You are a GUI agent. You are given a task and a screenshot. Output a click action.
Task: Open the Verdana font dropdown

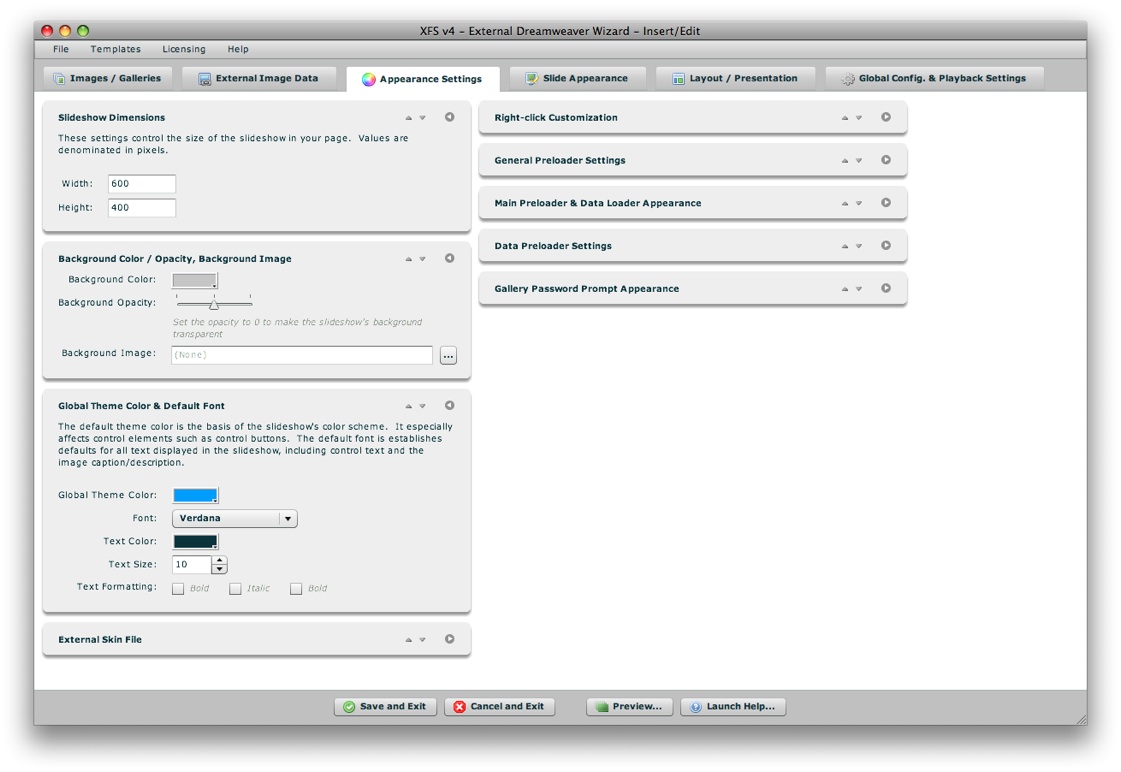[287, 519]
